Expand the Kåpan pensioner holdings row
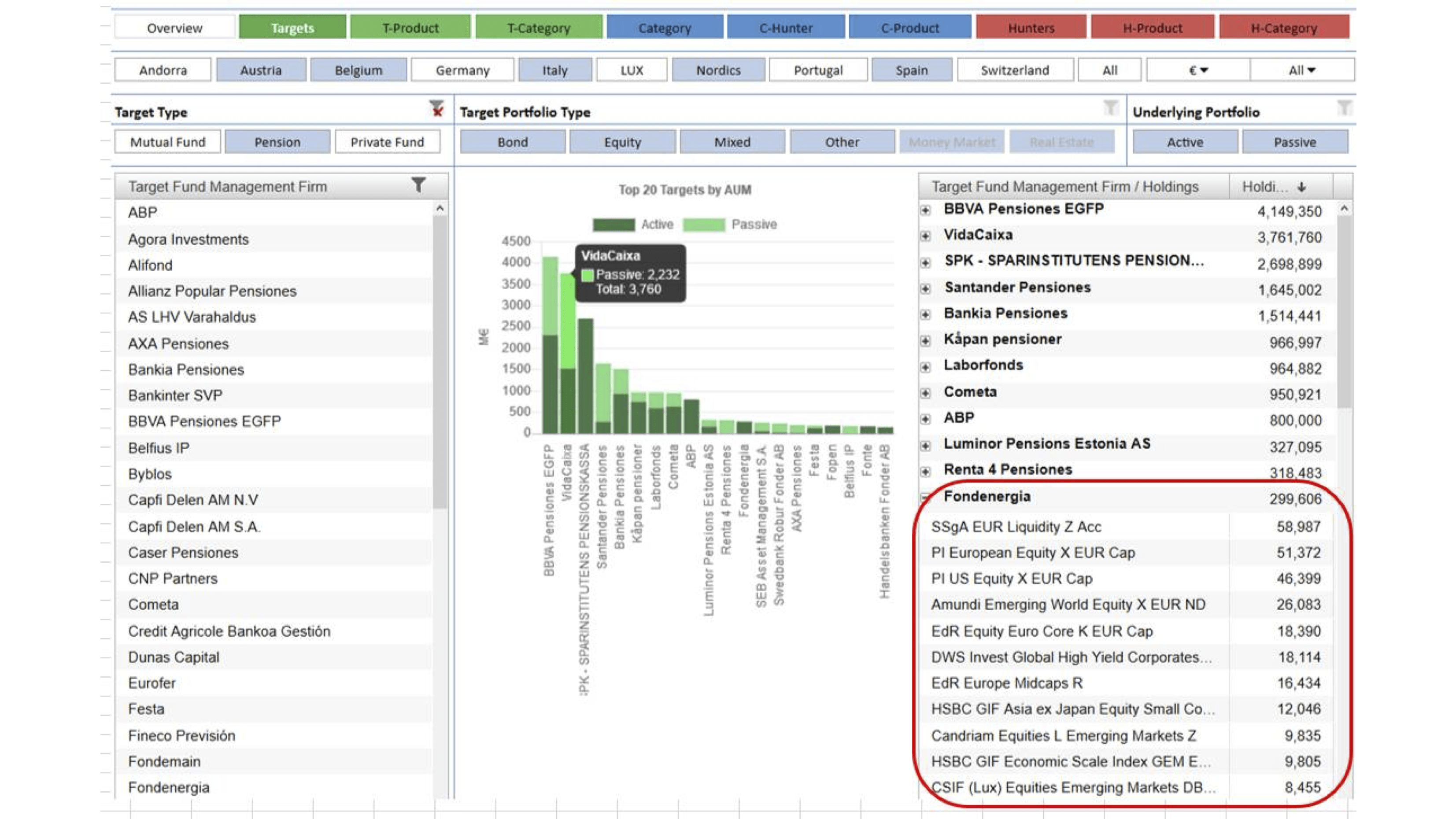This screenshot has height=819, width=1456. coord(925,341)
